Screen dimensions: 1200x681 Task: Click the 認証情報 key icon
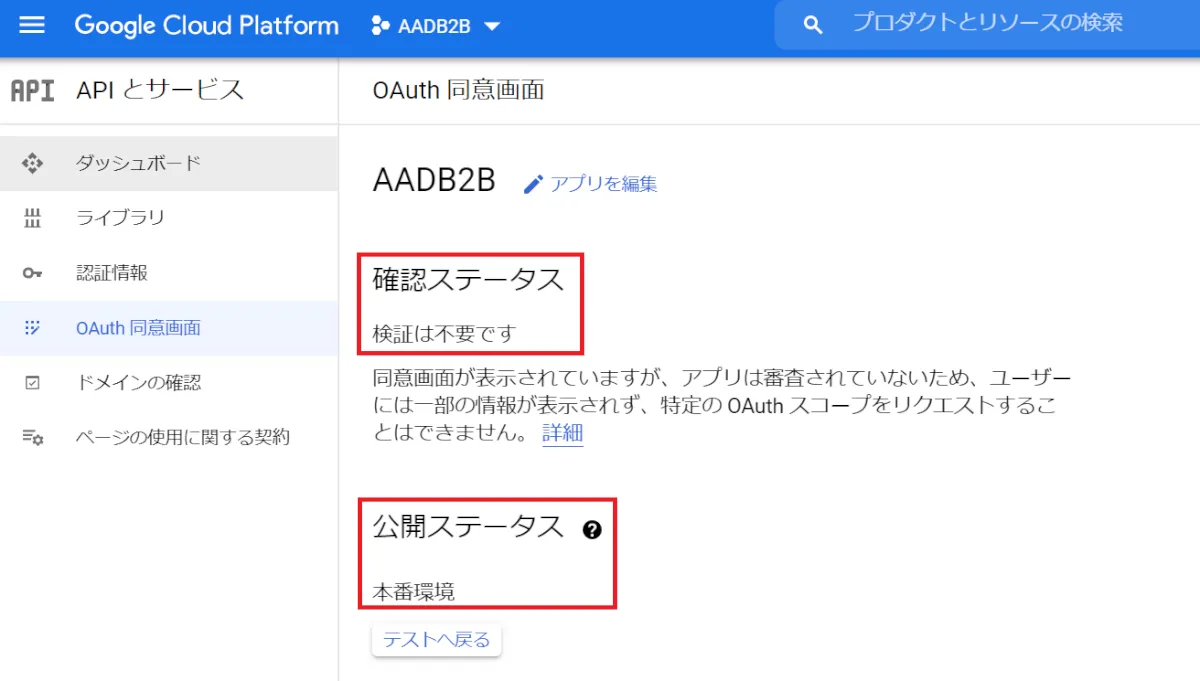[32, 273]
